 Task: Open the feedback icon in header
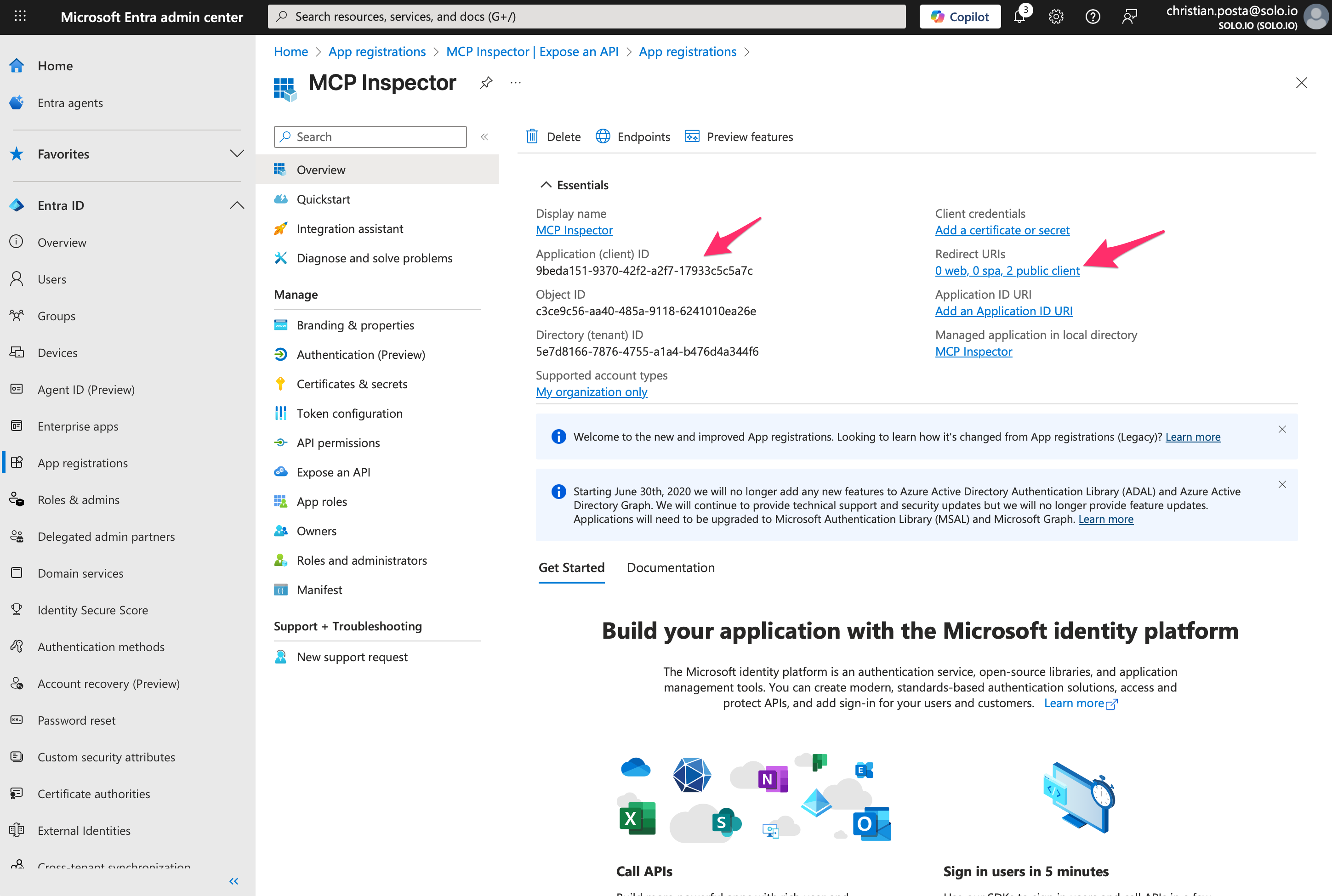point(1129,17)
